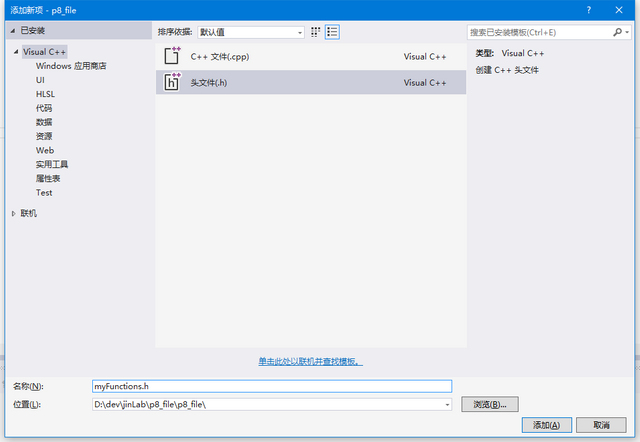The image size is (640, 442).
Task: Select the 资源 category
Action: pyautogui.click(x=44, y=136)
